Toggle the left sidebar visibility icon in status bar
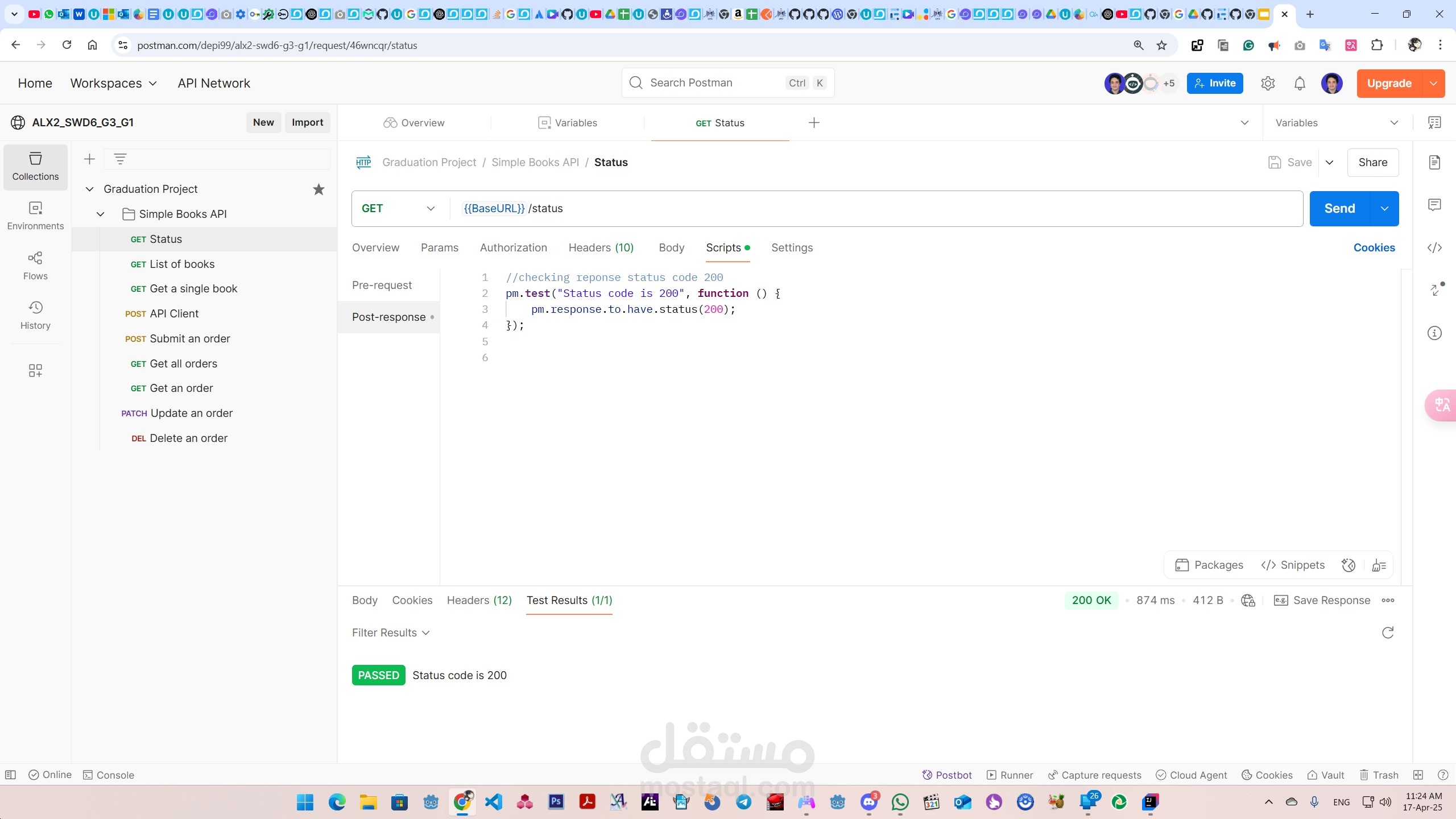1456x819 pixels. (10, 775)
